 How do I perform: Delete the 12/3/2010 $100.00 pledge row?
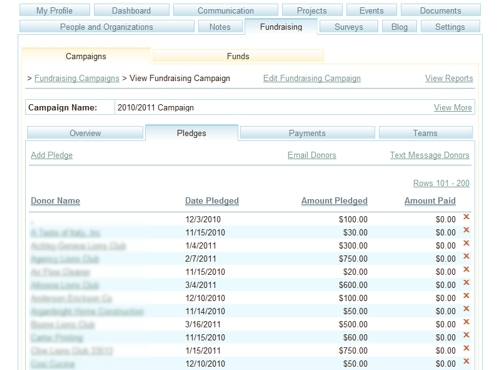pos(466,217)
